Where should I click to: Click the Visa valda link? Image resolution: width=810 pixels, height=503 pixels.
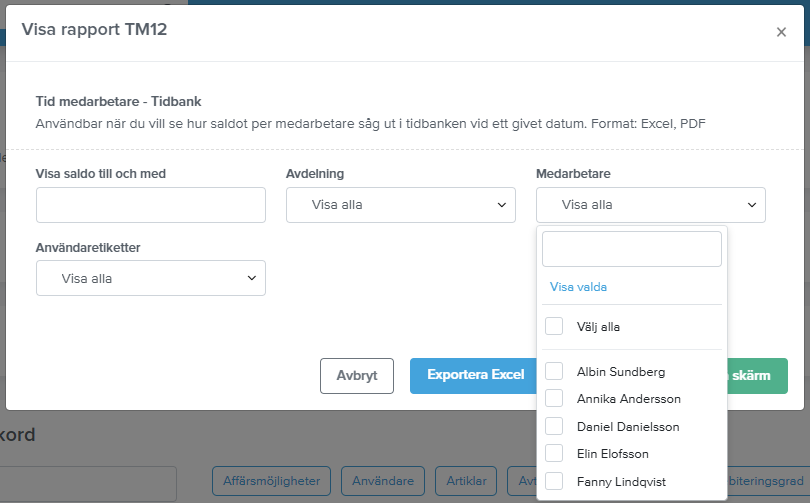click(x=578, y=287)
